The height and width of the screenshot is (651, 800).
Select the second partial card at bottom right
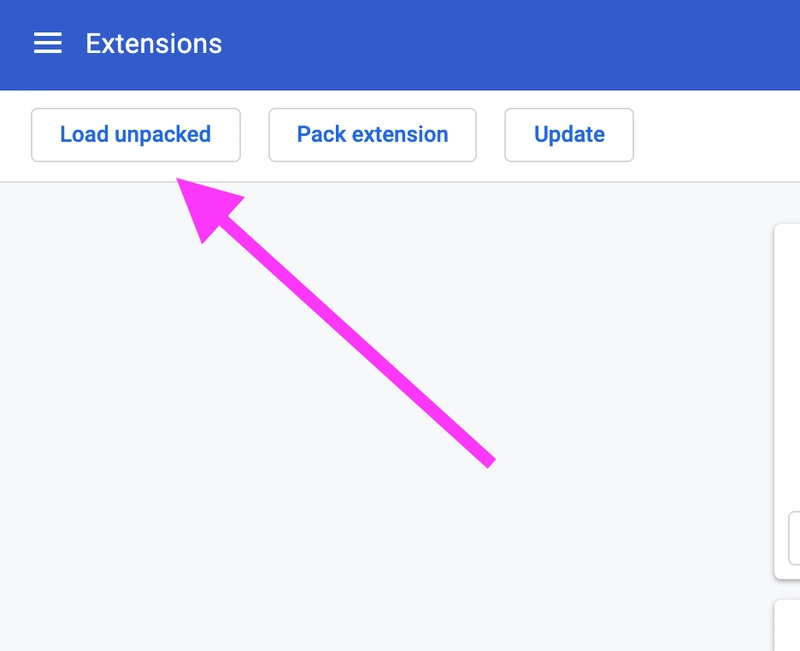[787, 625]
